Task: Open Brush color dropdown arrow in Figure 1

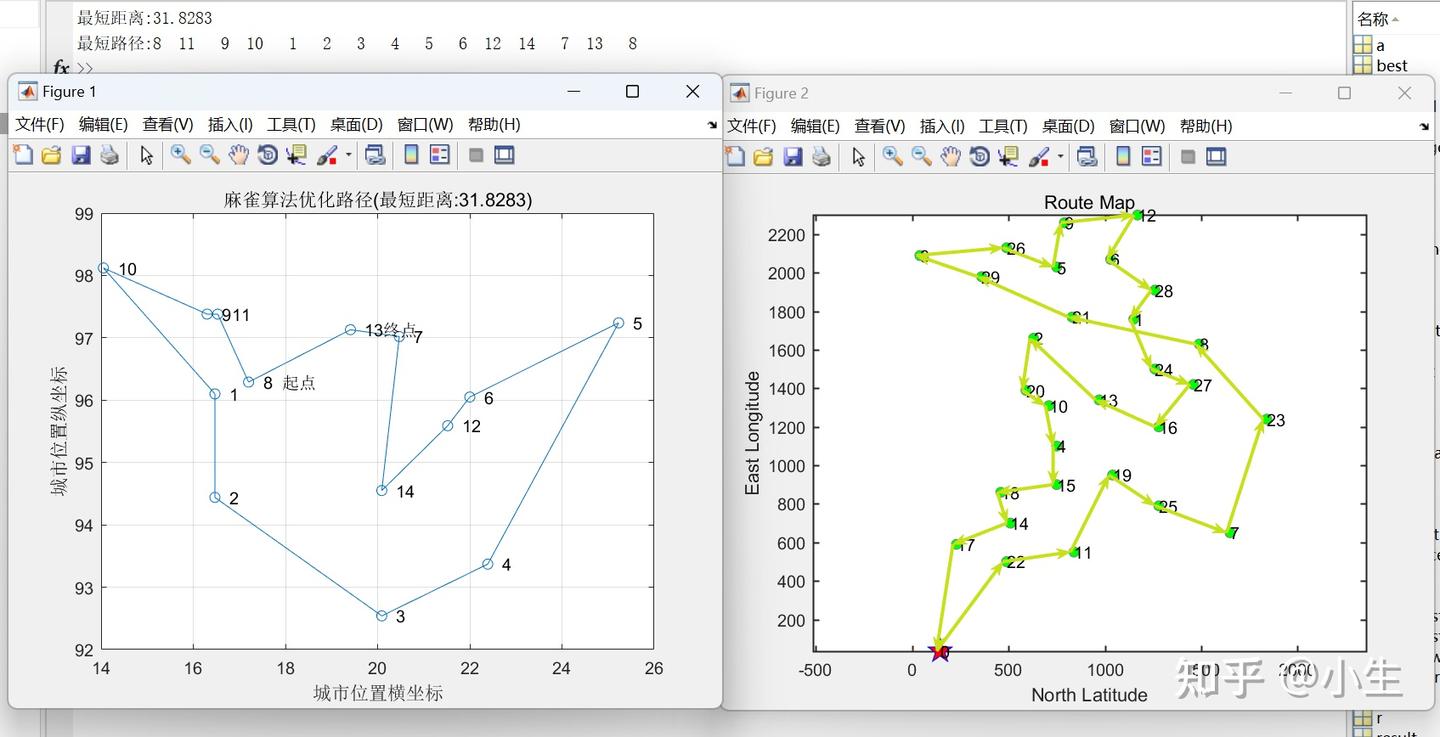Action: pyautogui.click(x=348, y=155)
